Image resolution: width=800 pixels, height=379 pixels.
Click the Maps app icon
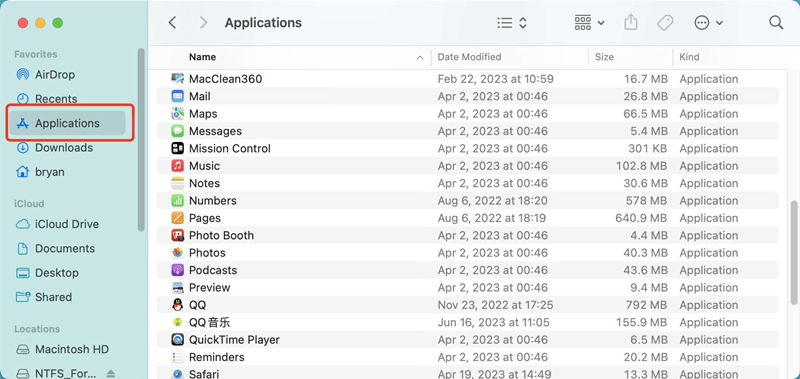pos(178,114)
